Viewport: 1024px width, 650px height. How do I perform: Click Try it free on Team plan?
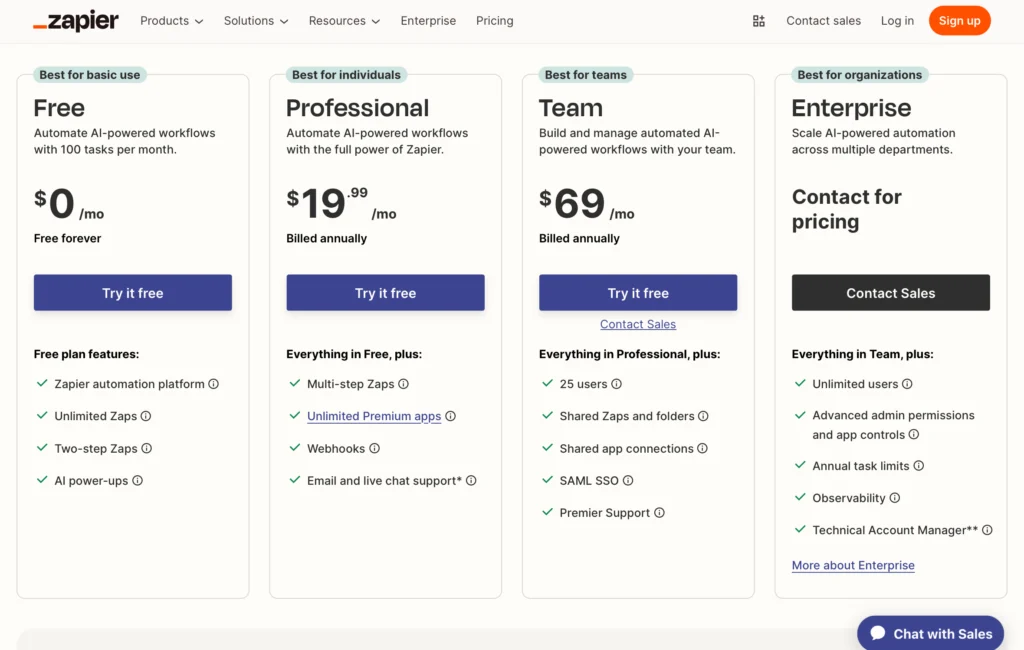point(638,293)
